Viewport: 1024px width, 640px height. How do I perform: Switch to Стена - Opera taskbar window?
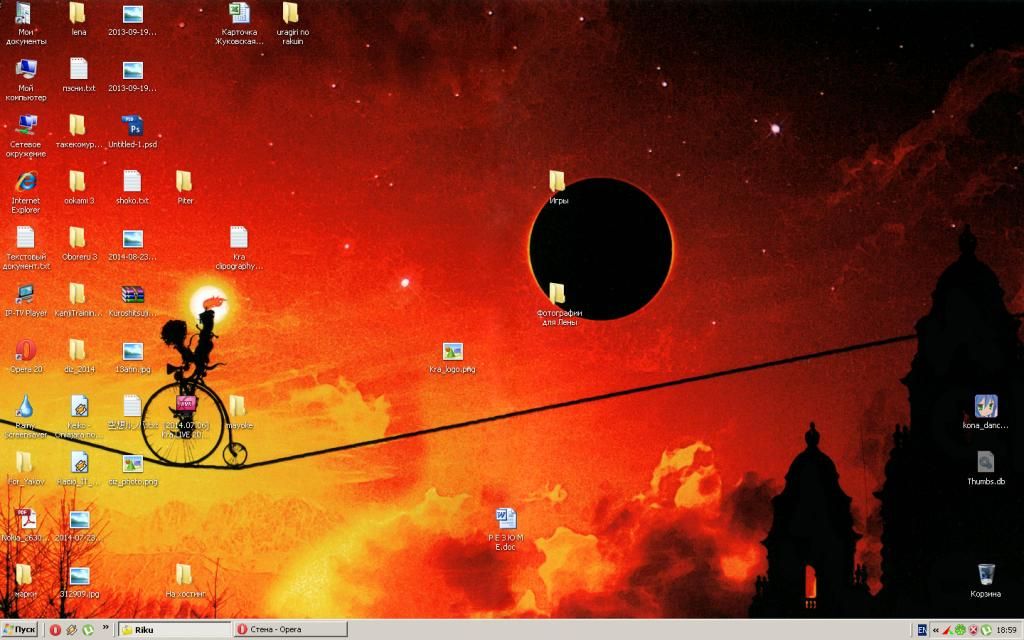tap(290, 629)
